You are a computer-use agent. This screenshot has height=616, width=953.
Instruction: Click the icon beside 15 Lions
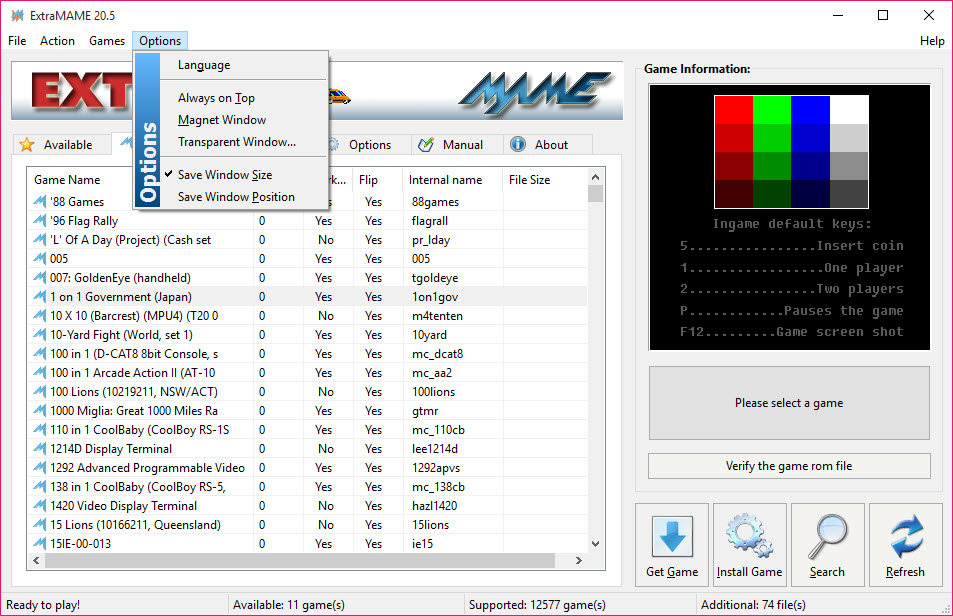click(40, 524)
